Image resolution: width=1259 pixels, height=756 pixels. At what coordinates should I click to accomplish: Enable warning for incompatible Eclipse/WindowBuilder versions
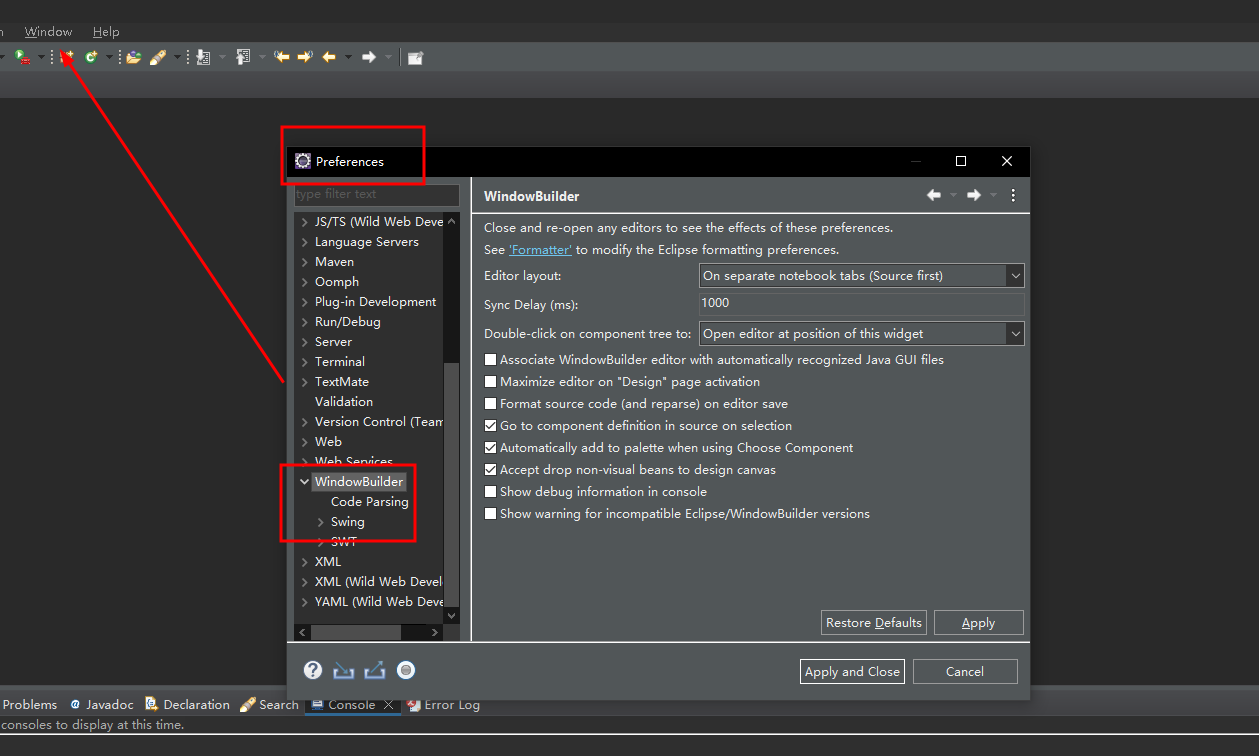(490, 513)
